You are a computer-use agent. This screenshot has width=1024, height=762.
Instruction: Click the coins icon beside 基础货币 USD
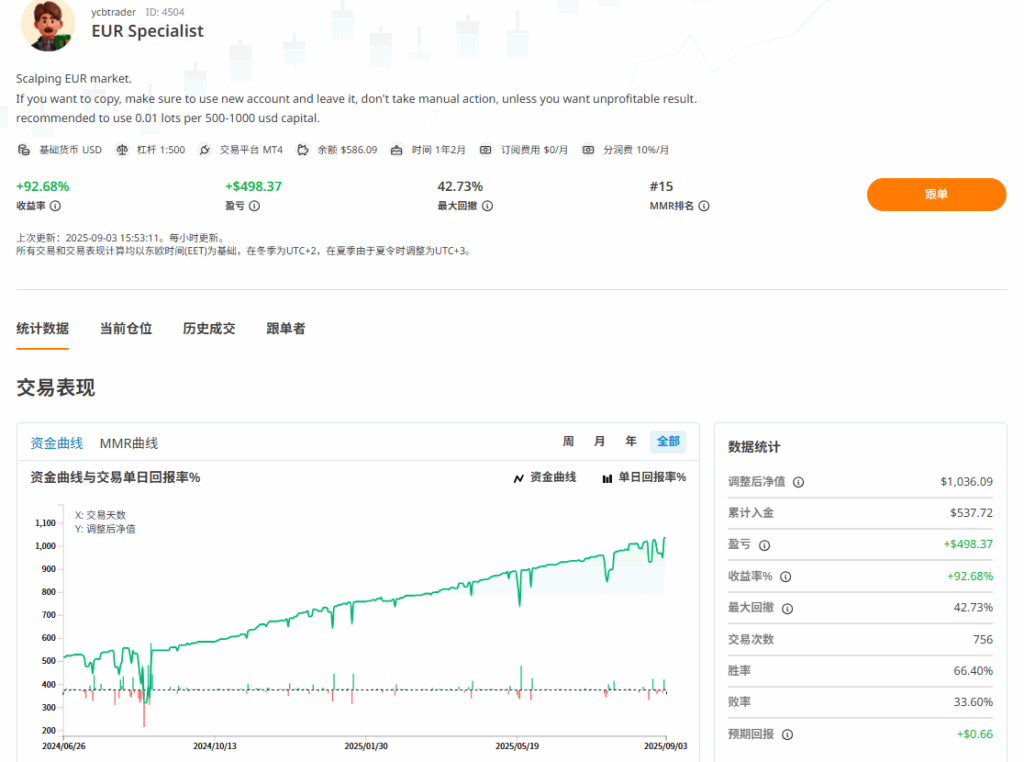tap(24, 150)
